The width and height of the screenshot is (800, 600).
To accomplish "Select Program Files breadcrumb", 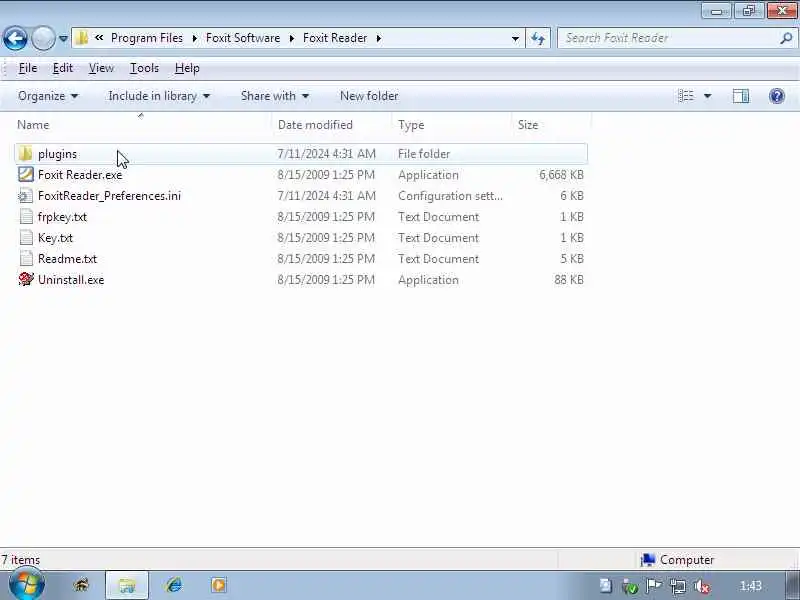I will point(146,38).
